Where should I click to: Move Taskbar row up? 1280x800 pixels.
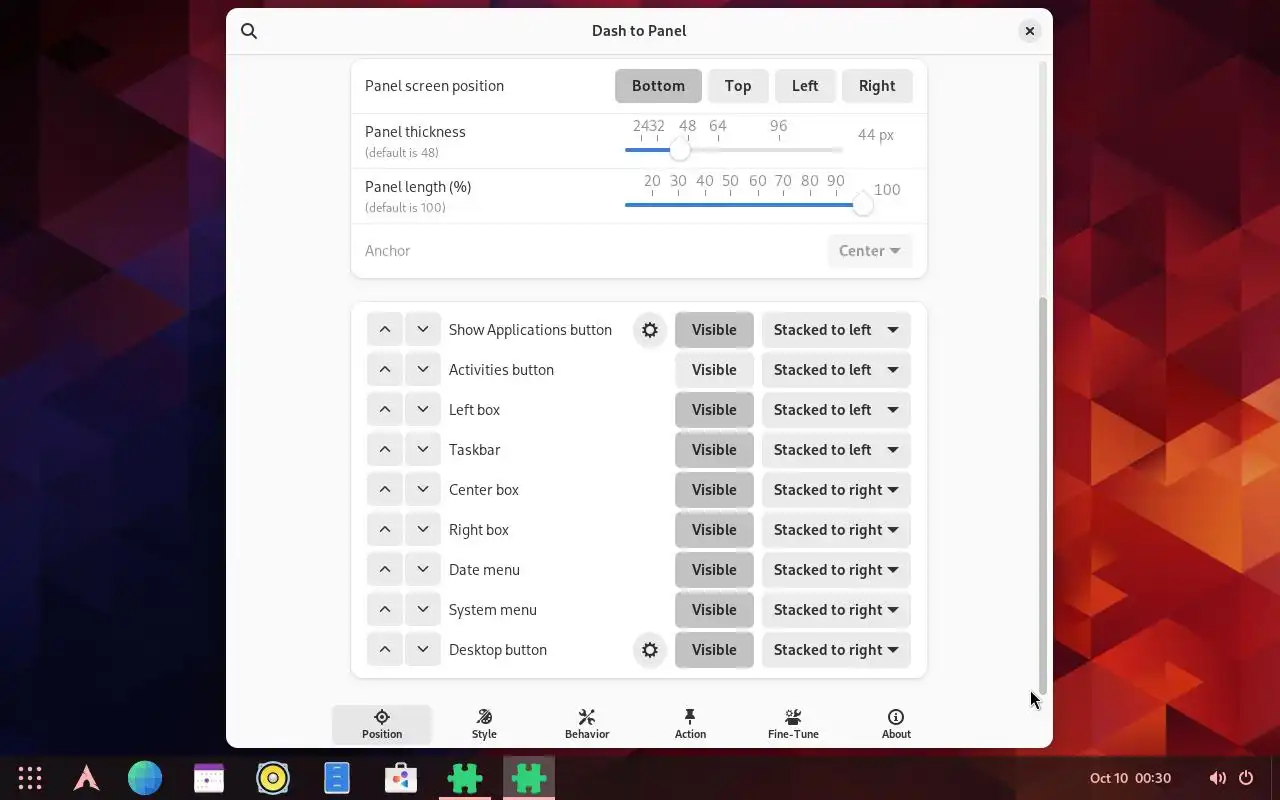[x=385, y=450]
